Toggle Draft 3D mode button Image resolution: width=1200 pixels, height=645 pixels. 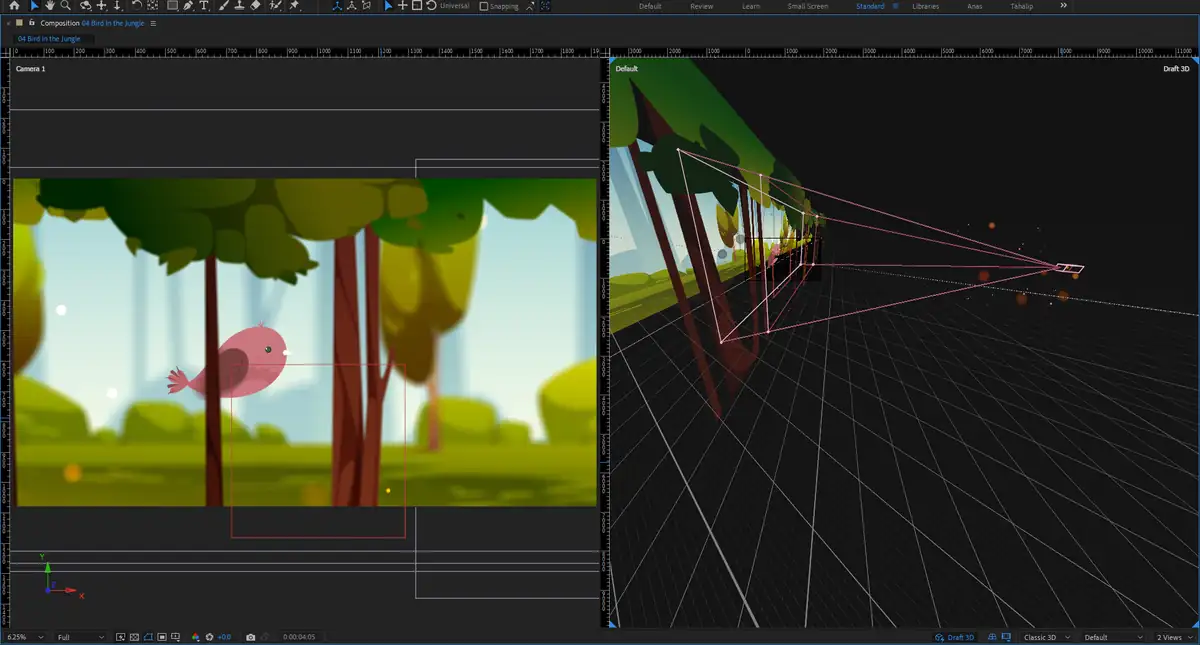tap(955, 637)
